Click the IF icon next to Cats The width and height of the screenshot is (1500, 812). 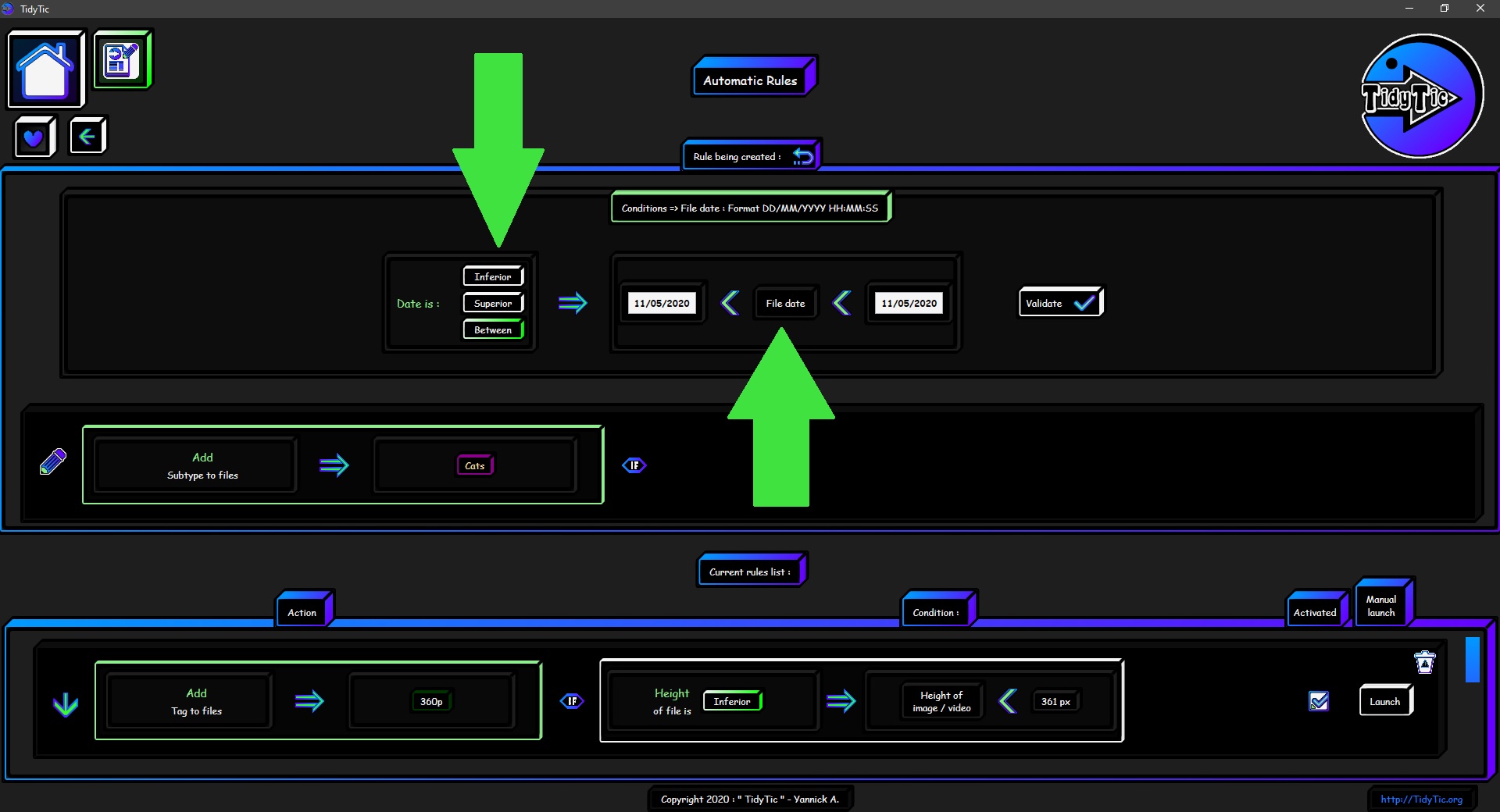(x=634, y=465)
